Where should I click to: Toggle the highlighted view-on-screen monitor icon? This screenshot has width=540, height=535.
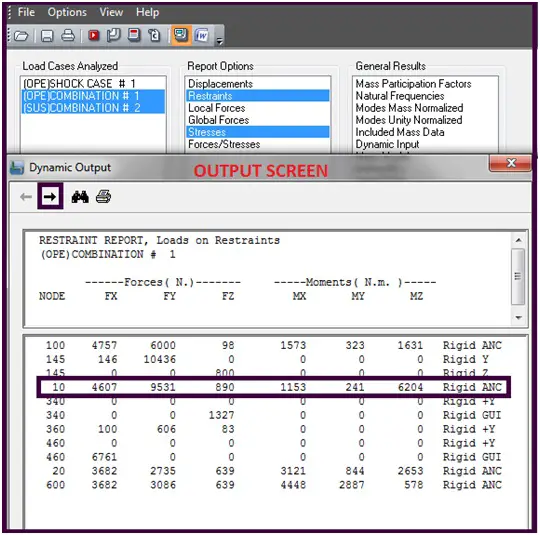point(181,35)
